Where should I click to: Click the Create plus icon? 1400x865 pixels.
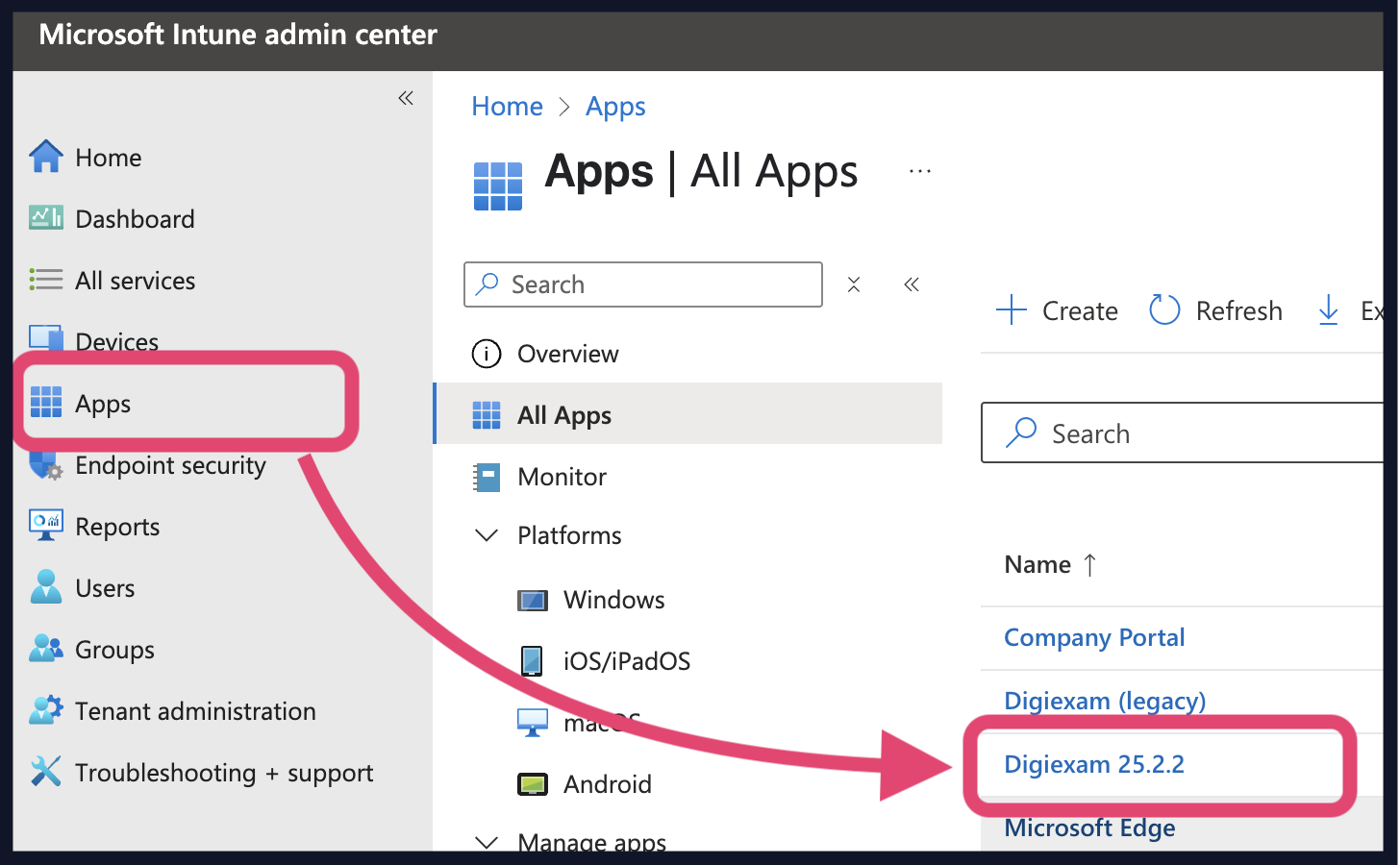pos(1012,310)
